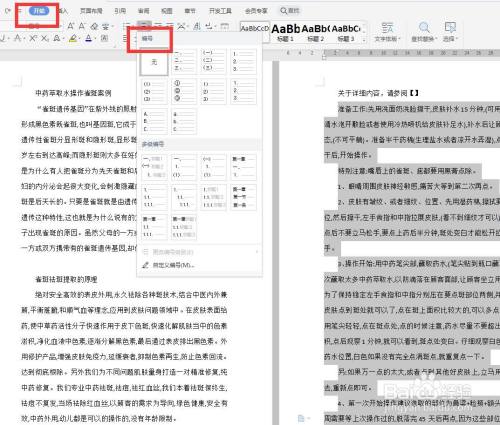Viewport: 500px width, 425px height.
Task: Click the font color A icon
Action: pyautogui.click(x=88, y=38)
